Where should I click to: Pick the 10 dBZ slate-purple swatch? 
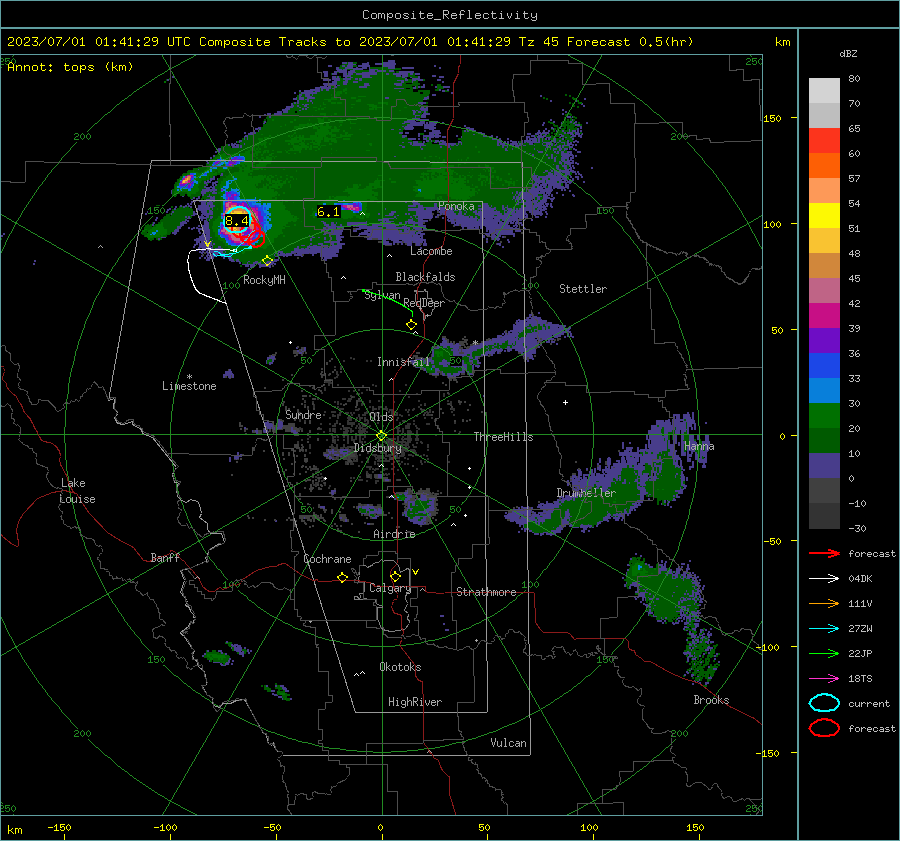pyautogui.click(x=824, y=465)
